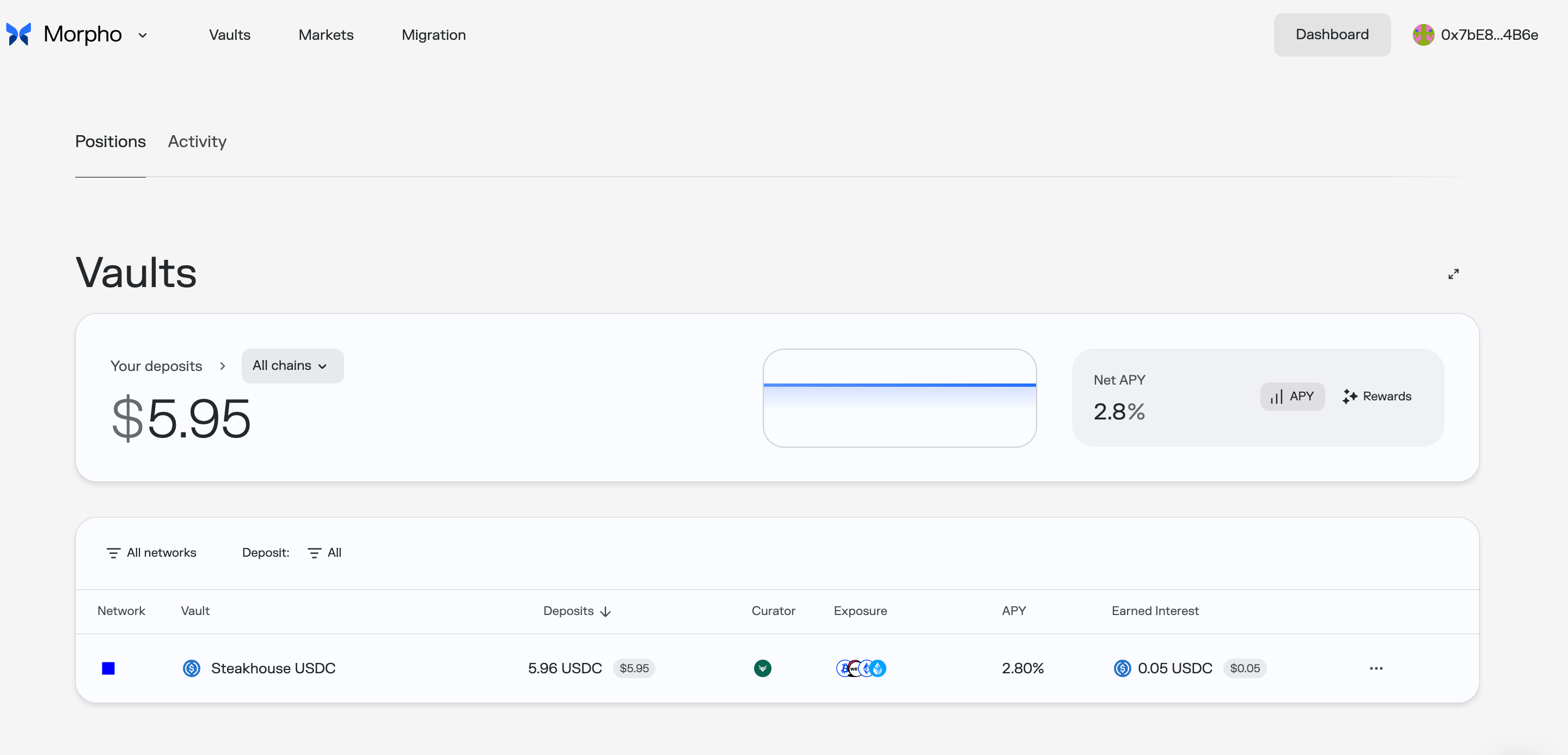Expand the Vaults section fullscreen icon
Screen dimensions: 1568x755
(x=1453, y=274)
